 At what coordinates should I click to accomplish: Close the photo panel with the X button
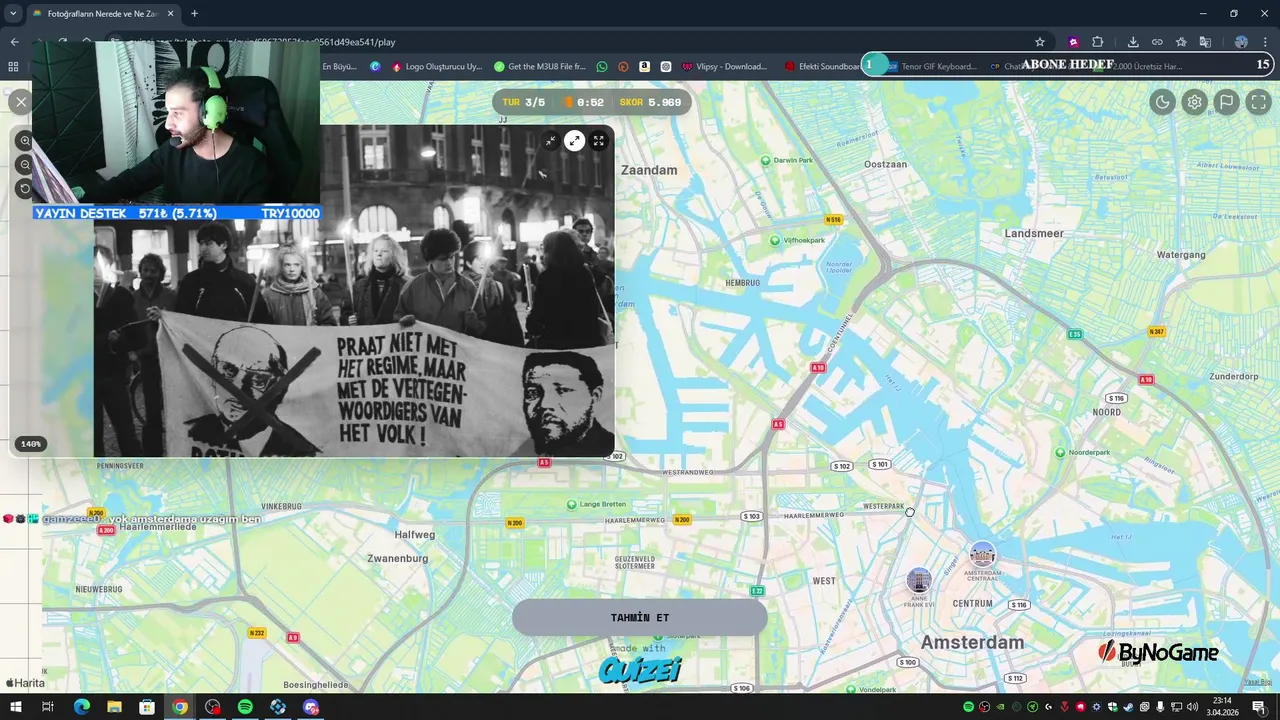(20, 101)
